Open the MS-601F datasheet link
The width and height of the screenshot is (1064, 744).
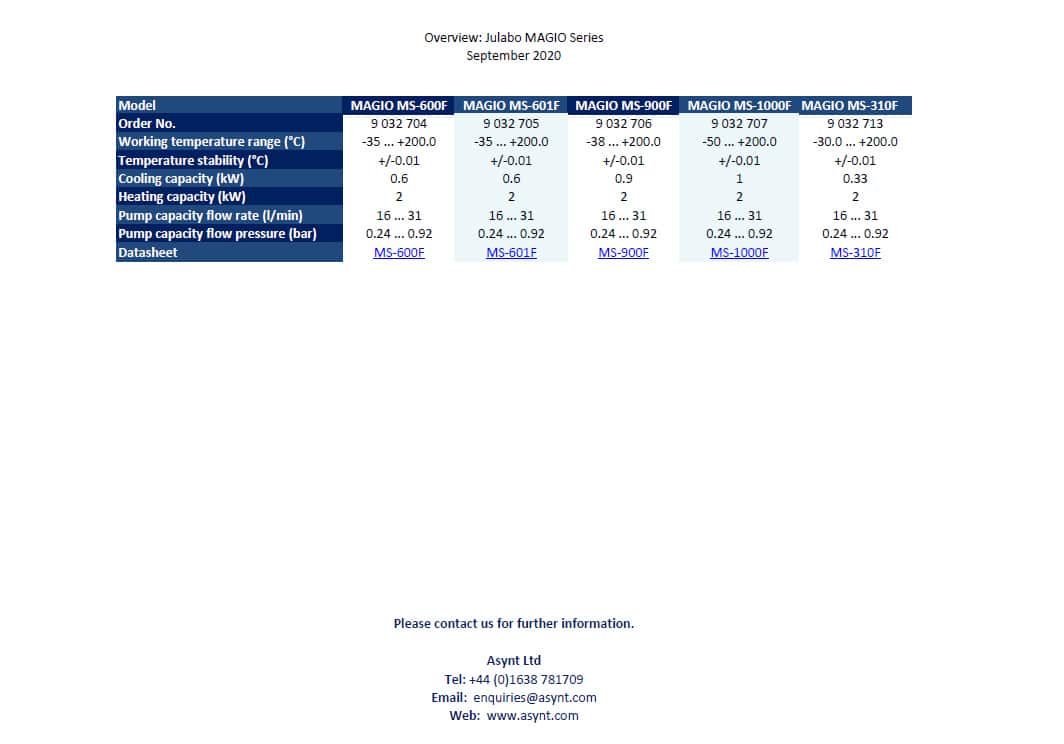point(511,253)
